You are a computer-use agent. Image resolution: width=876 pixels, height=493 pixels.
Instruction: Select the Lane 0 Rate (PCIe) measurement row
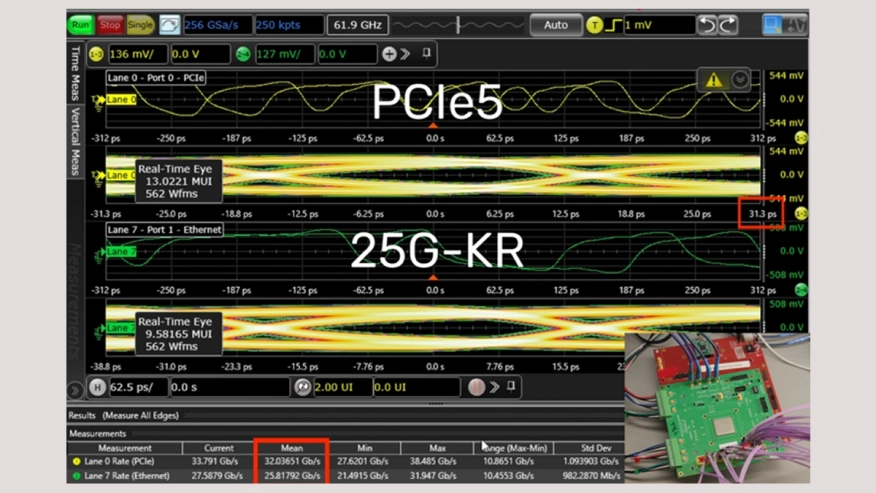pos(125,462)
